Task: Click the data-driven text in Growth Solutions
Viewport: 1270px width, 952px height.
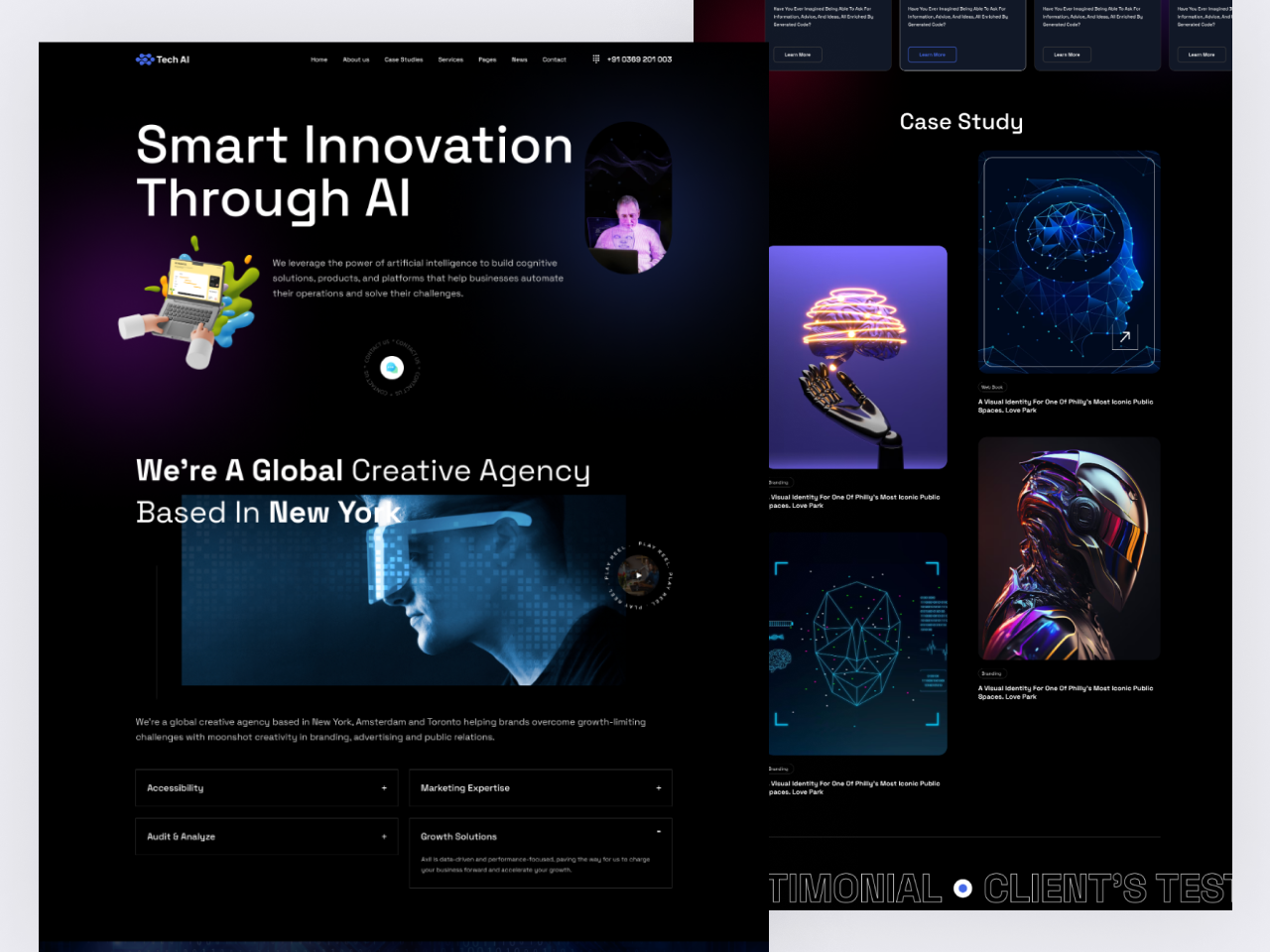Action: tap(536, 865)
